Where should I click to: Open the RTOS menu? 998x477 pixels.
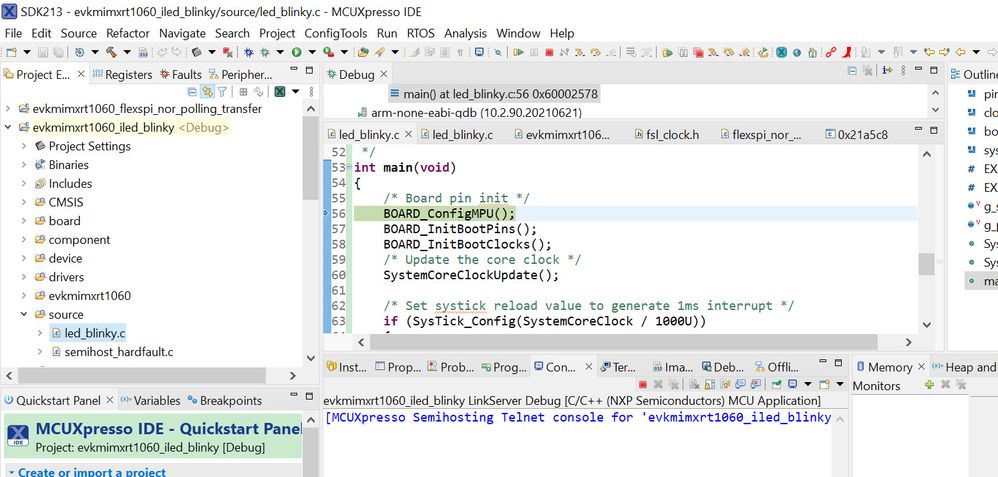pyautogui.click(x=421, y=33)
